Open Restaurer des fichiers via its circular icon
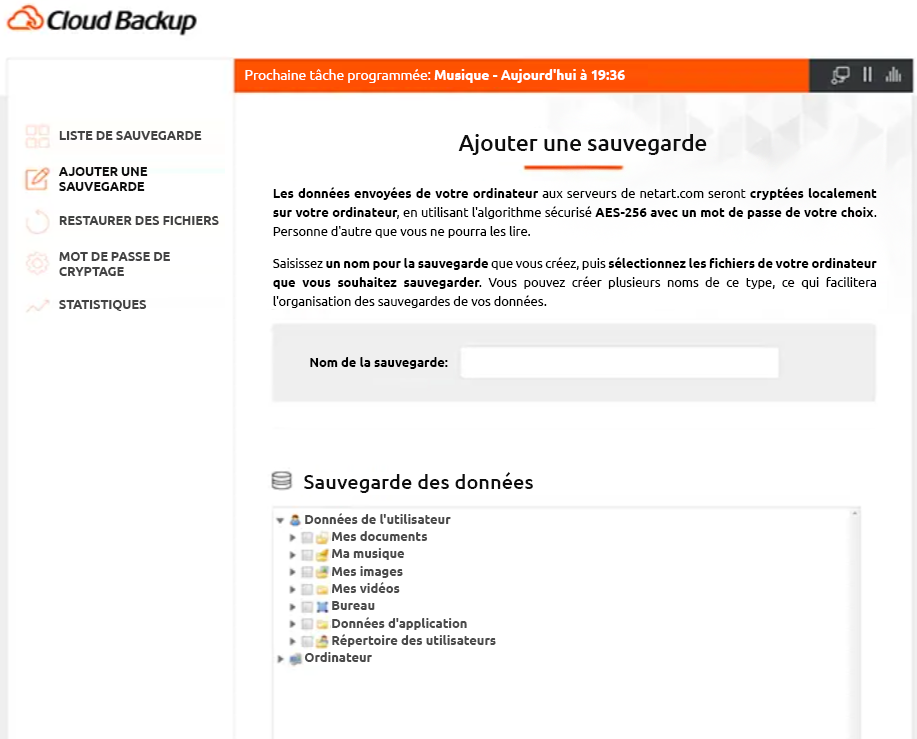 pos(37,220)
